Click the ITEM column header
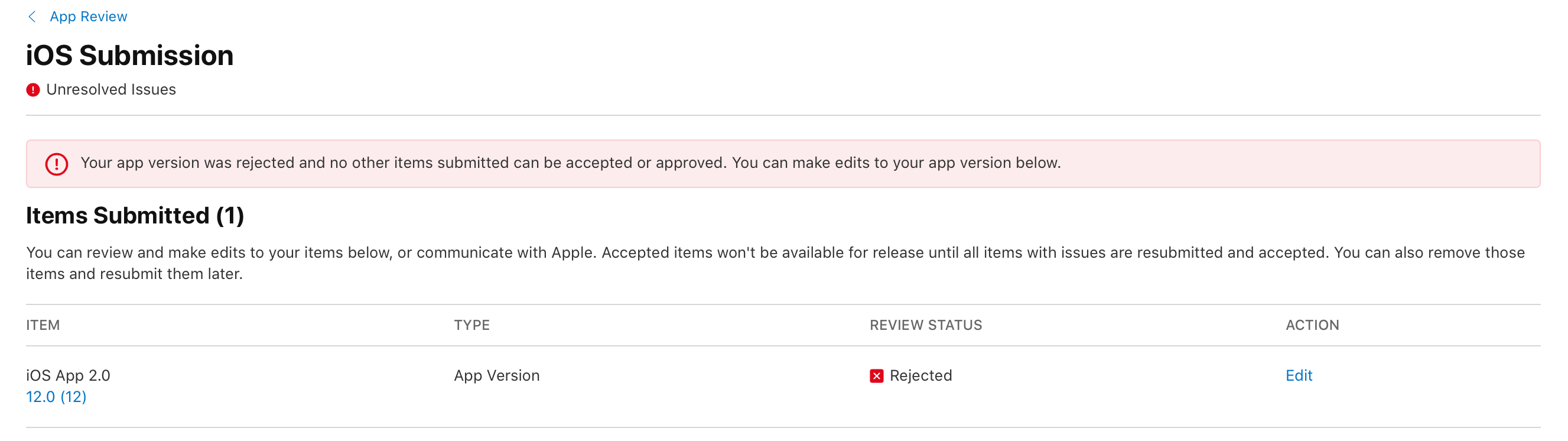1568x441 pixels. click(x=43, y=325)
